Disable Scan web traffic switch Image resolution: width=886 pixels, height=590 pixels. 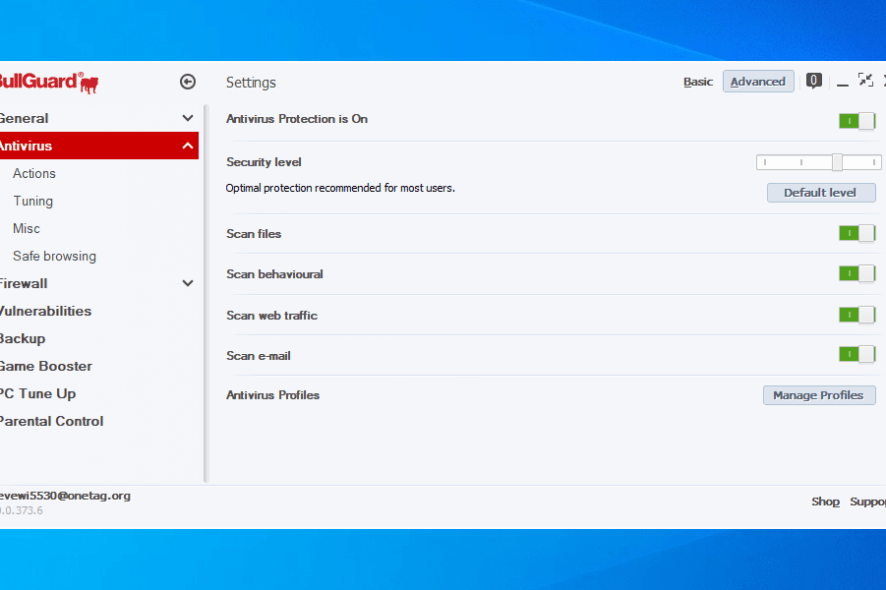[857, 315]
